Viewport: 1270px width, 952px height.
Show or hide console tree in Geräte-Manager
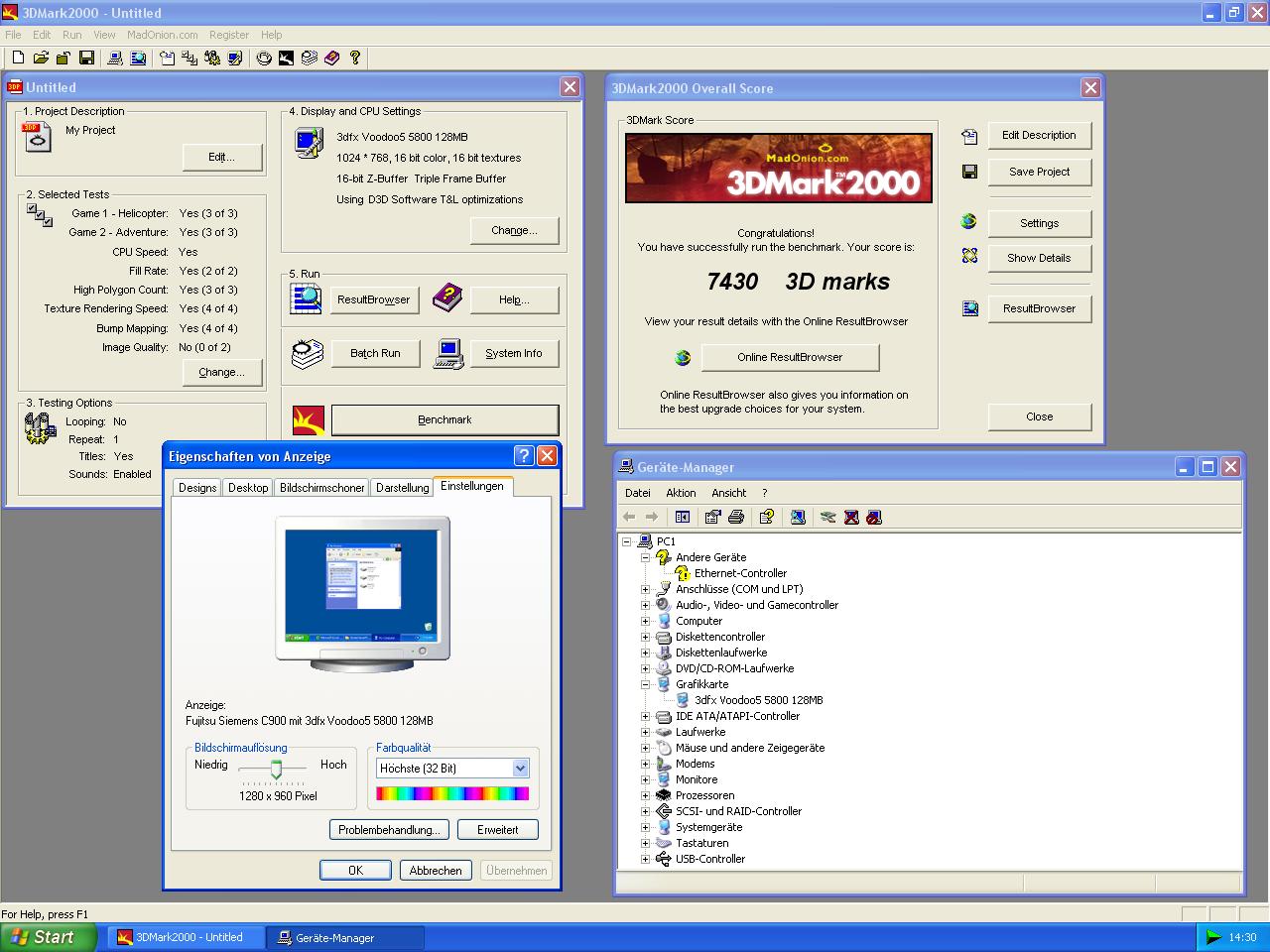coord(682,517)
